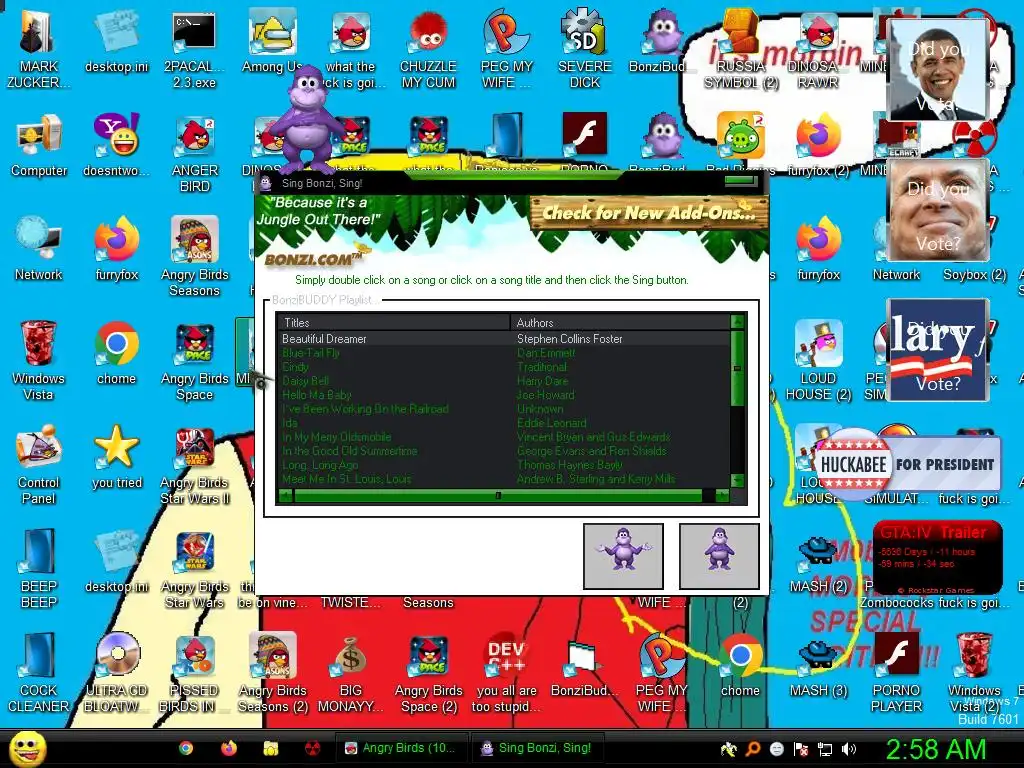Open the Computer desktop icon
The width and height of the screenshot is (1024, 768).
(39, 145)
